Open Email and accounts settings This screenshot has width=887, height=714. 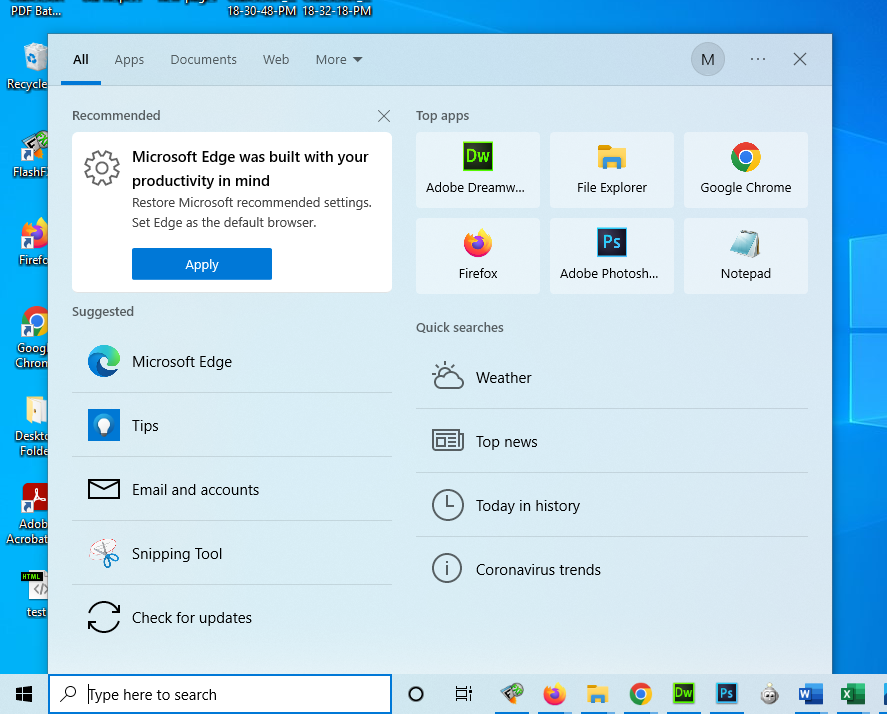point(232,489)
